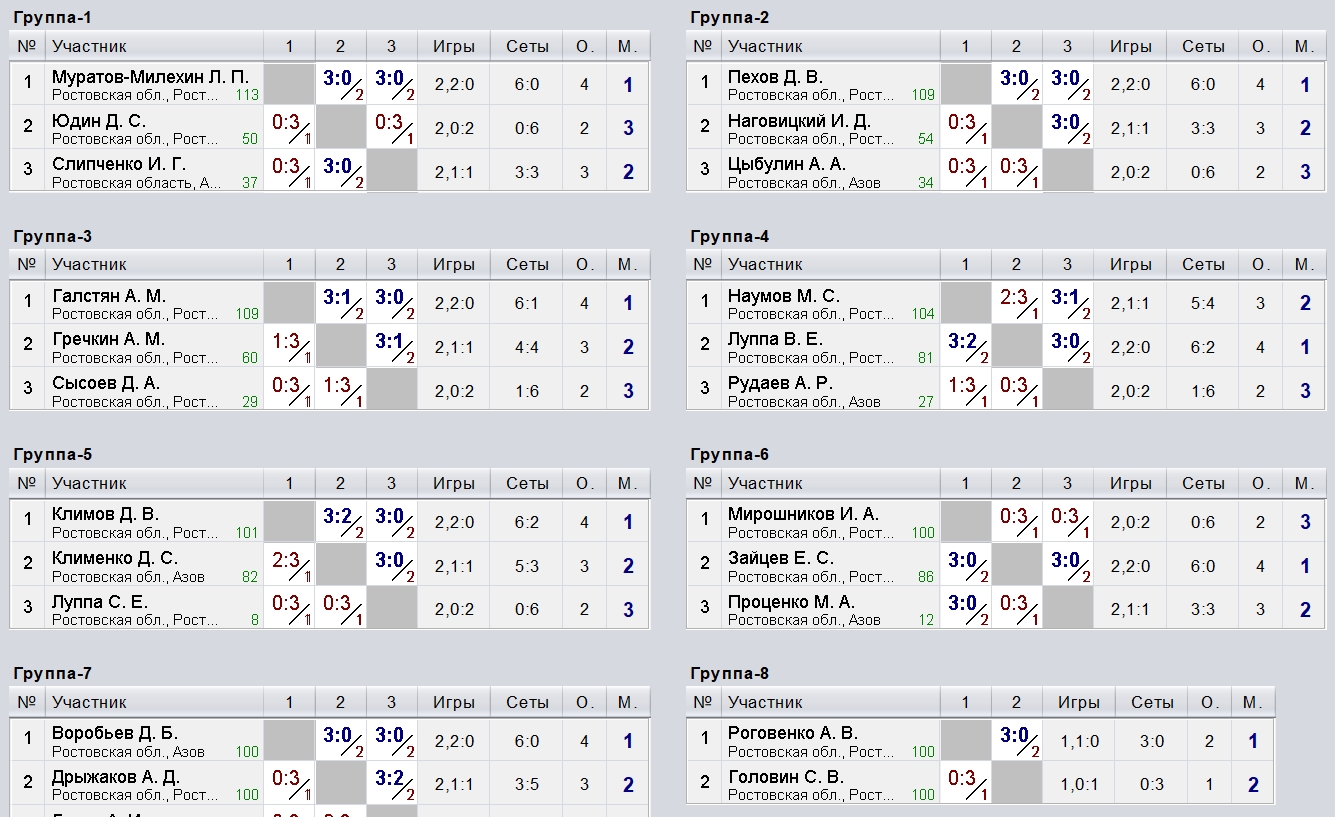Click Наумов М. С. 2:3 score cell

(1017, 303)
